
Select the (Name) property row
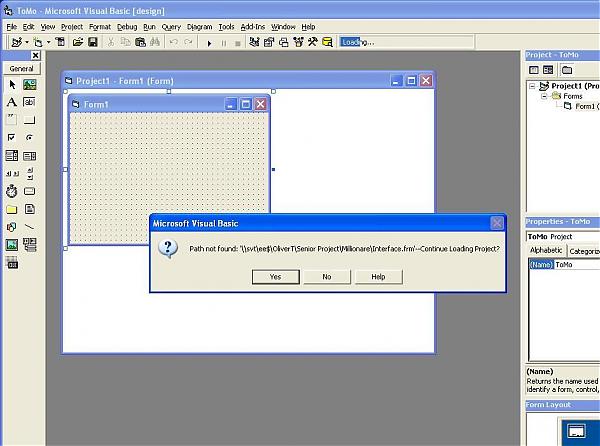point(565,265)
